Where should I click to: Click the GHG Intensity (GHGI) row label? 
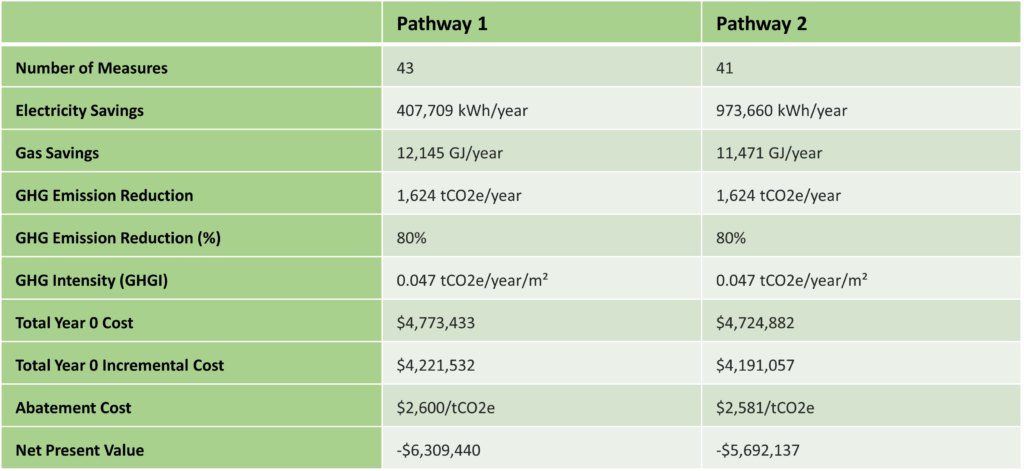[91, 280]
